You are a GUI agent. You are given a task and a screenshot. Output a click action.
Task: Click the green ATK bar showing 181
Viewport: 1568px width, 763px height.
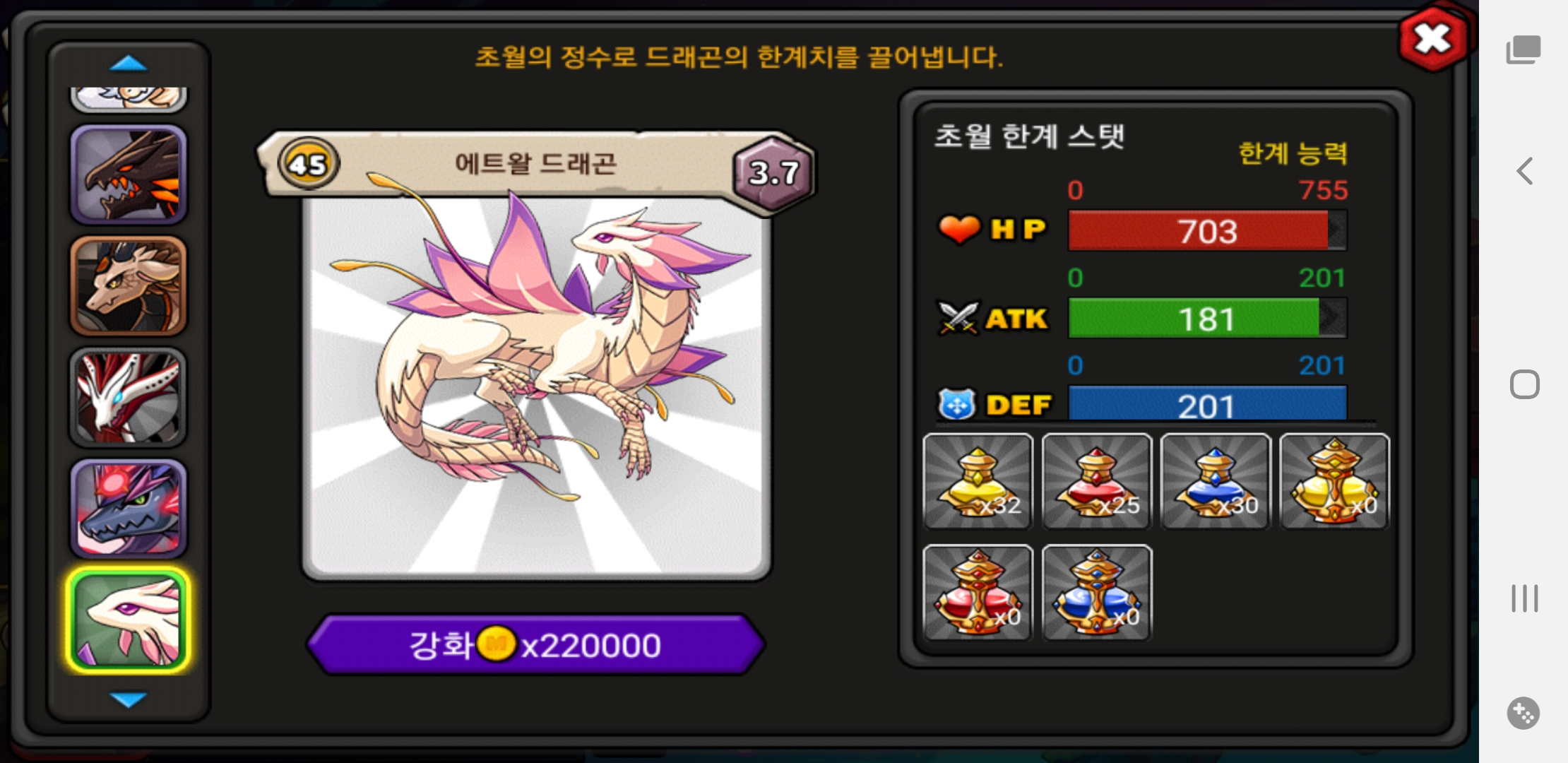(x=1207, y=319)
